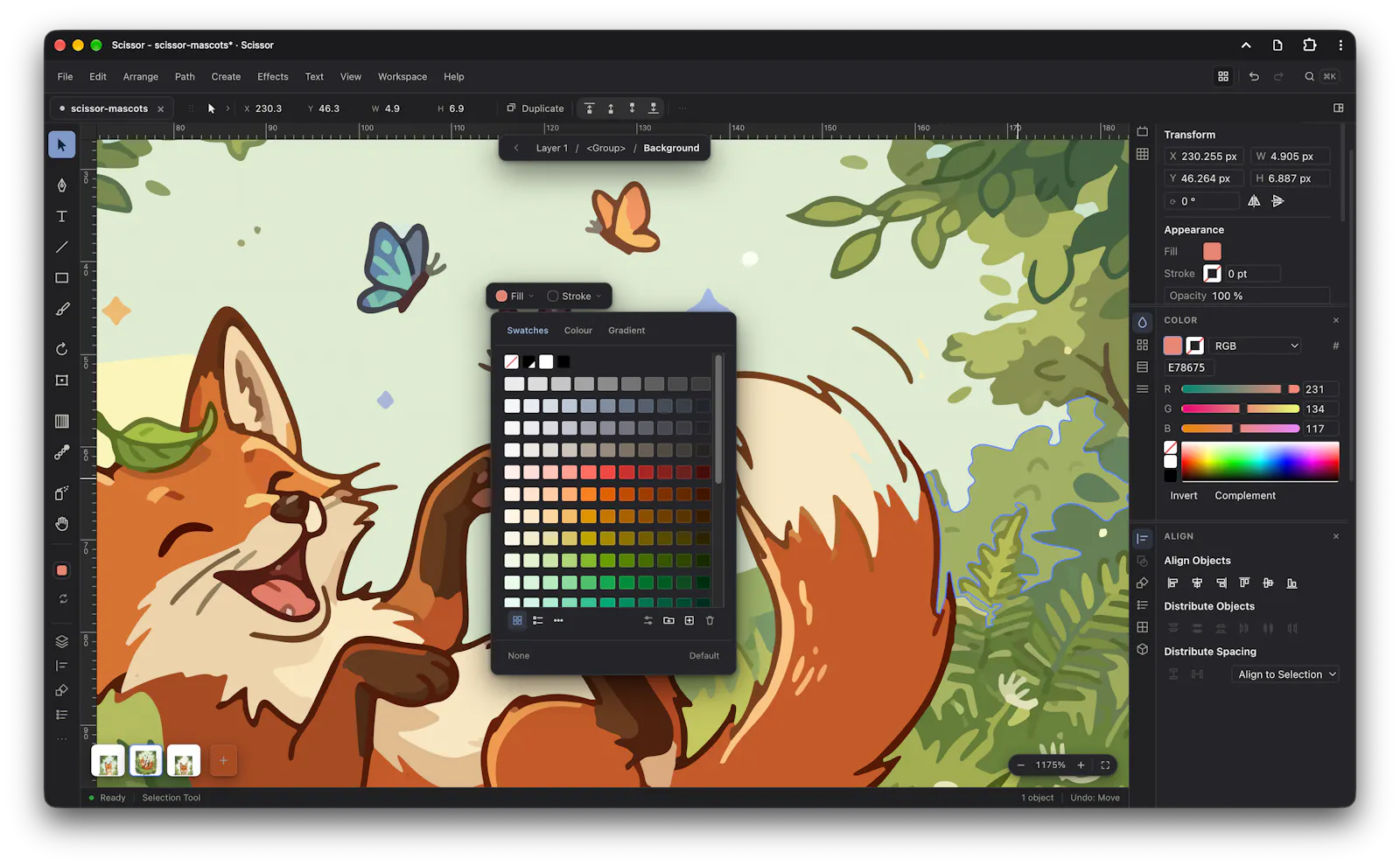Delete swatch using the trash icon

(710, 620)
